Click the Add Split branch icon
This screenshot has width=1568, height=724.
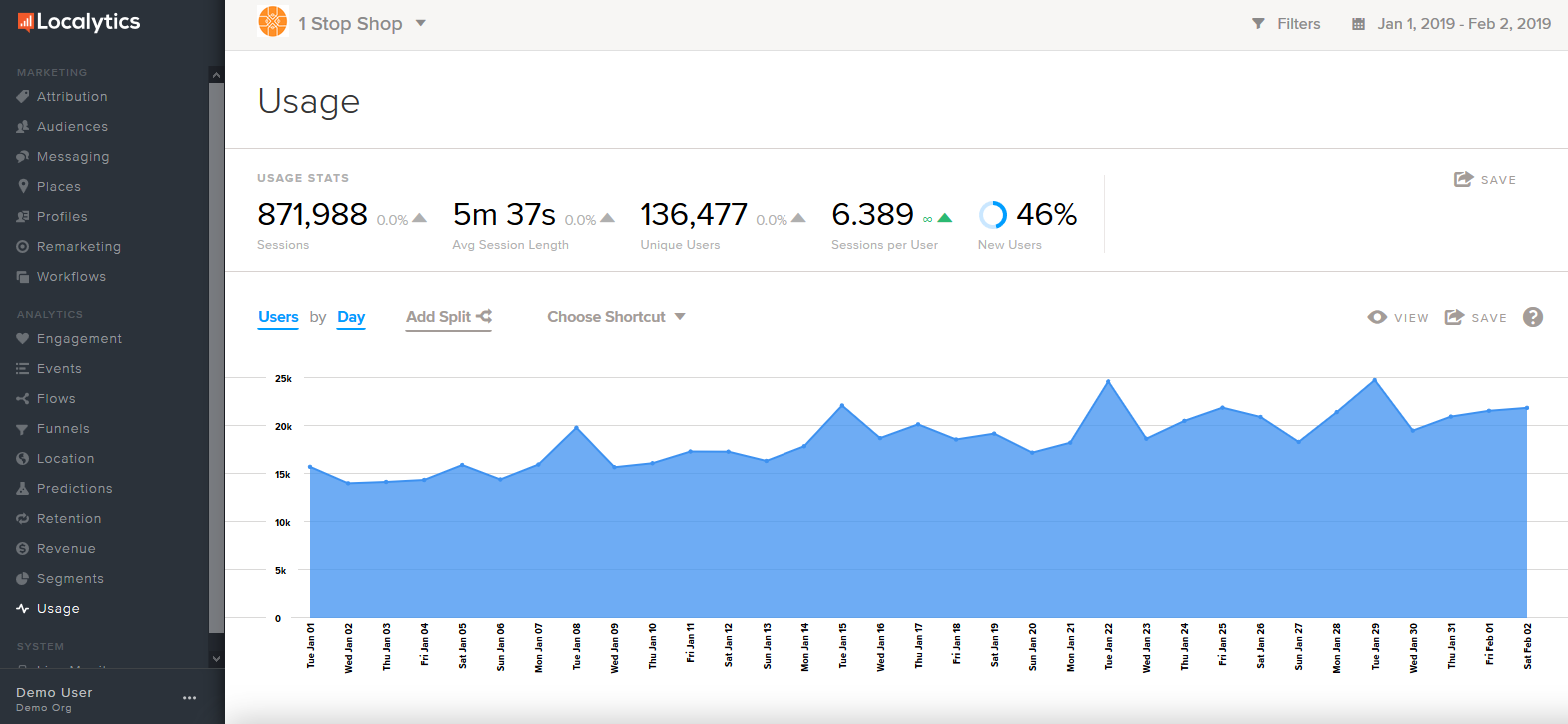click(x=484, y=316)
